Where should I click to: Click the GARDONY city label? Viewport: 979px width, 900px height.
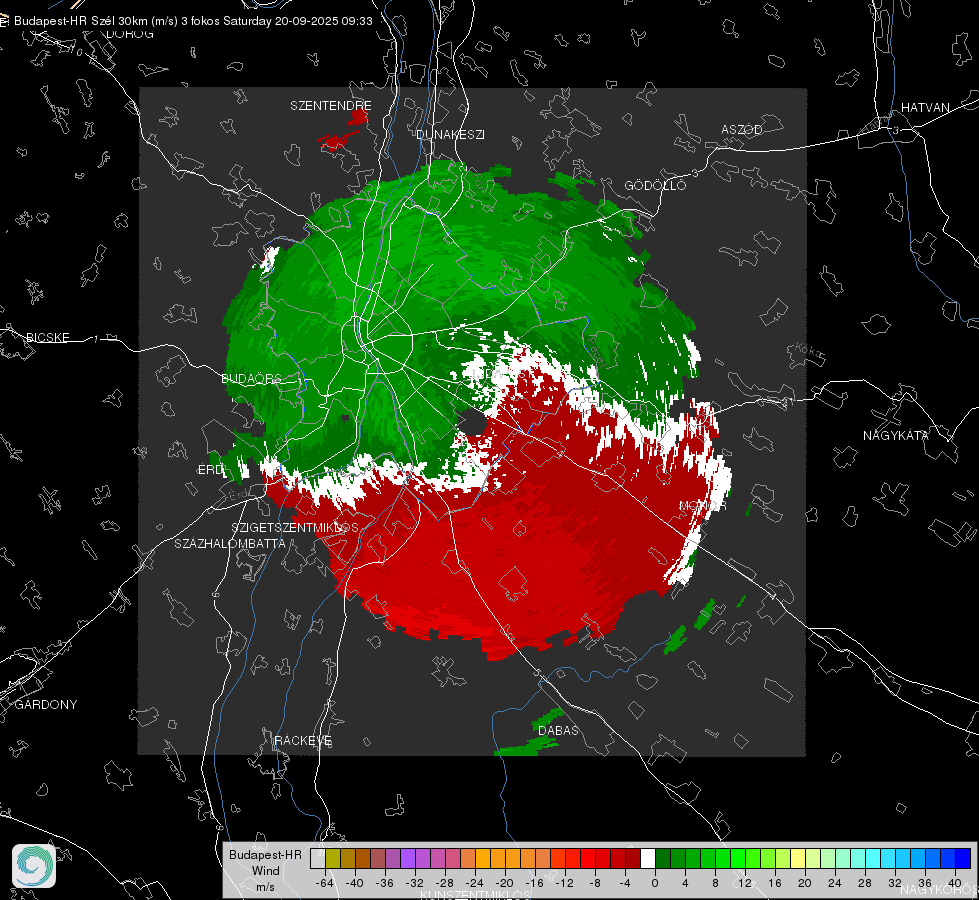46,705
